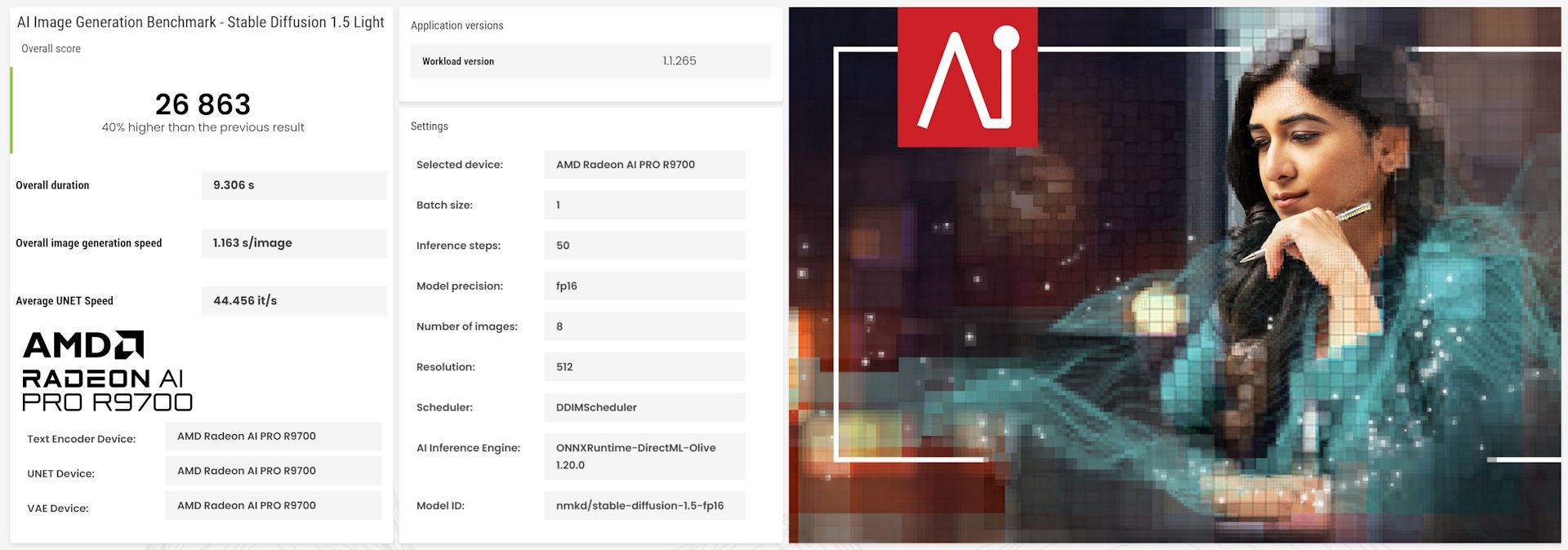Select the 1.163 s/image speed value

294,243
